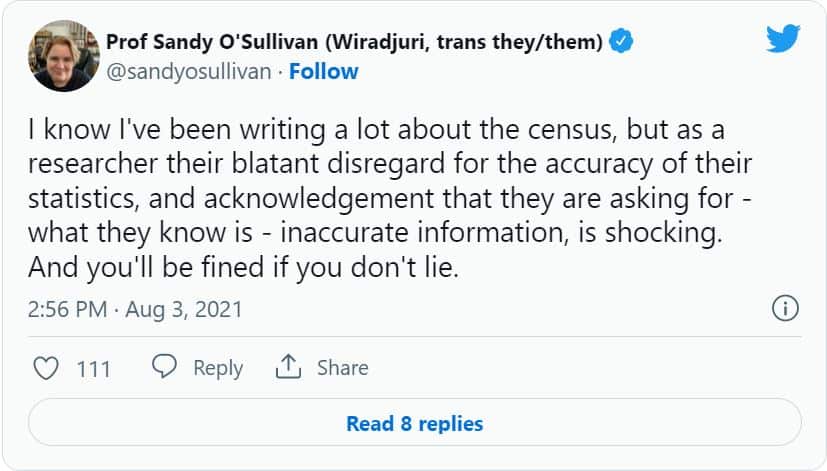Image resolution: width=827 pixels, height=471 pixels.
Task: Click the Aug 3, 2021 date text
Action: pos(183,309)
